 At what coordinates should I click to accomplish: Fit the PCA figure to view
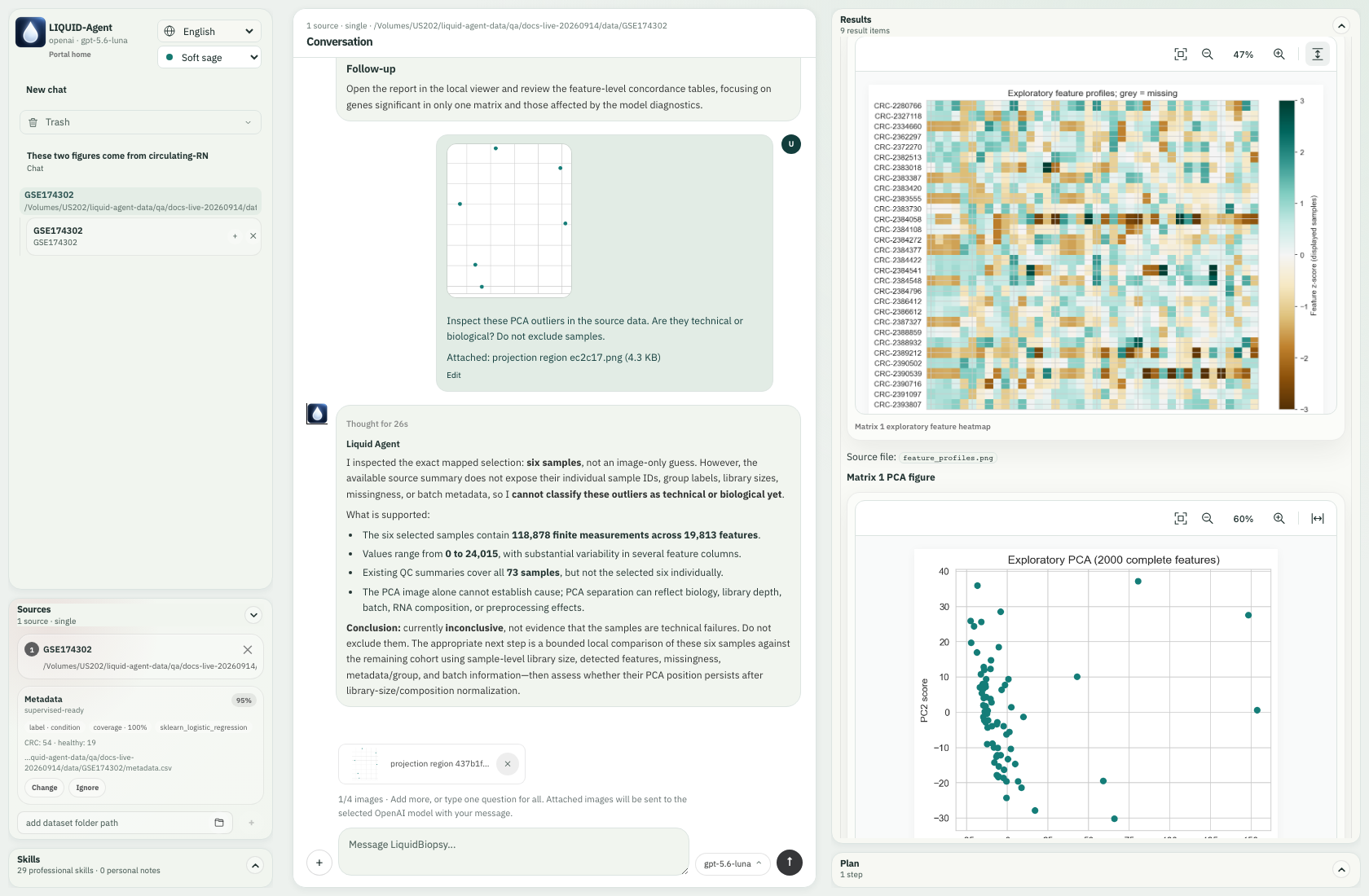[1181, 519]
